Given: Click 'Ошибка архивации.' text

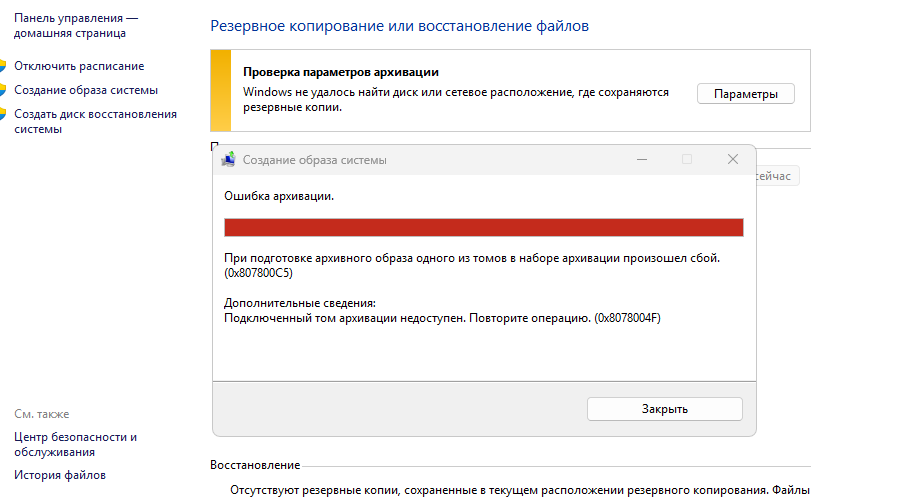Looking at the screenshot, I should tap(279, 196).
